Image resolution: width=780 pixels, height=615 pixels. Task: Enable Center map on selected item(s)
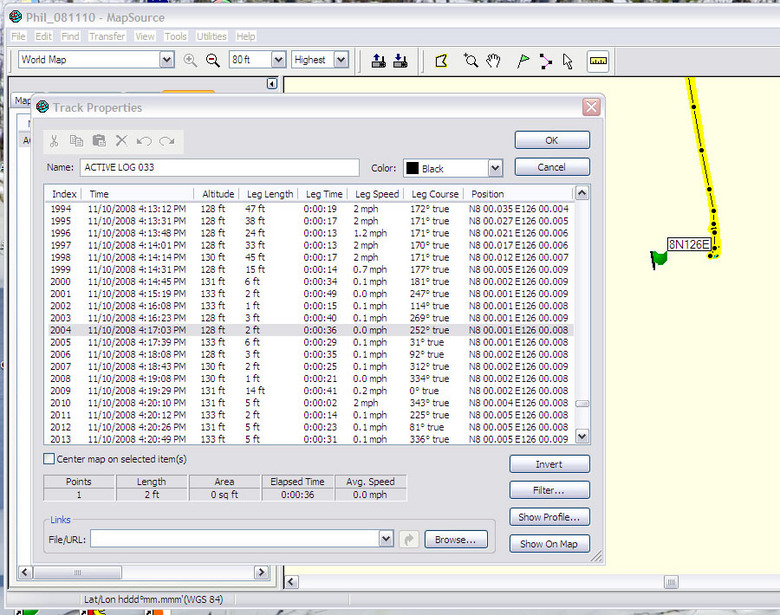tap(49, 459)
